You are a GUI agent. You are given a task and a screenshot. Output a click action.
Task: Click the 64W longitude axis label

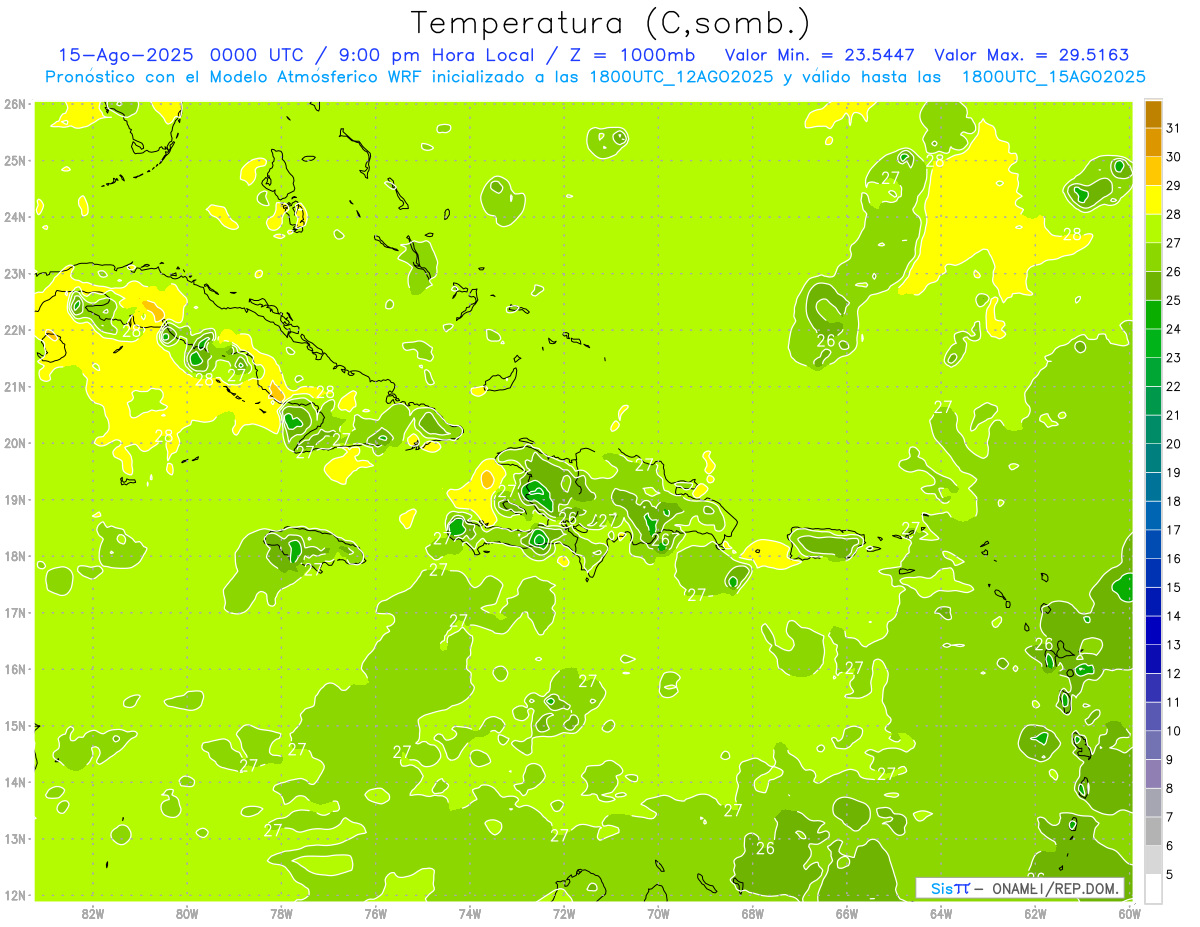(x=941, y=913)
